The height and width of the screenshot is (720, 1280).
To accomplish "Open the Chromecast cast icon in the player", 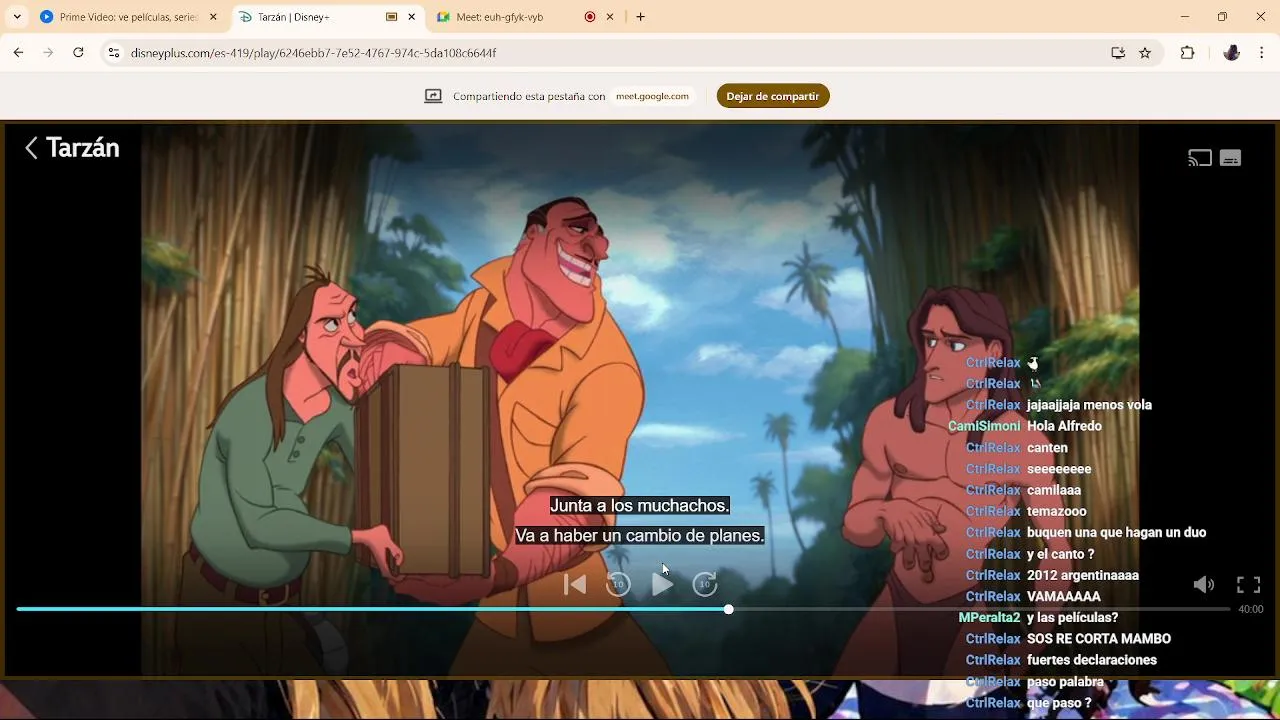I will [x=1200, y=158].
